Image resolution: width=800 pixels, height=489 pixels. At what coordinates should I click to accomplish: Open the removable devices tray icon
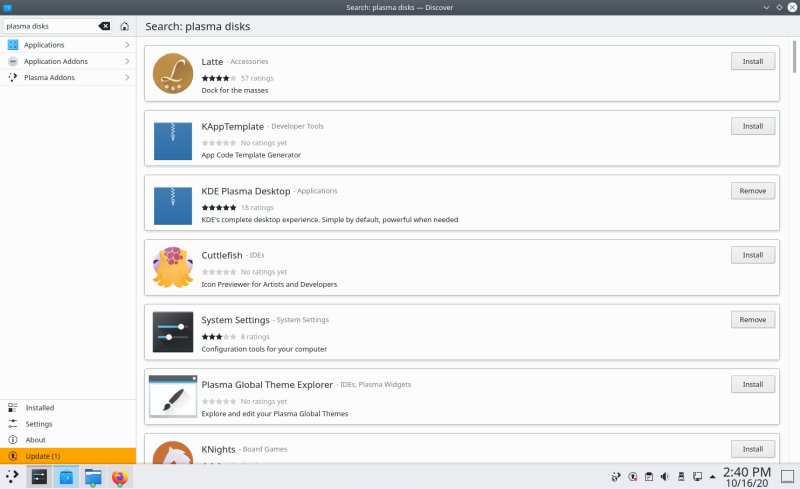tap(681, 477)
